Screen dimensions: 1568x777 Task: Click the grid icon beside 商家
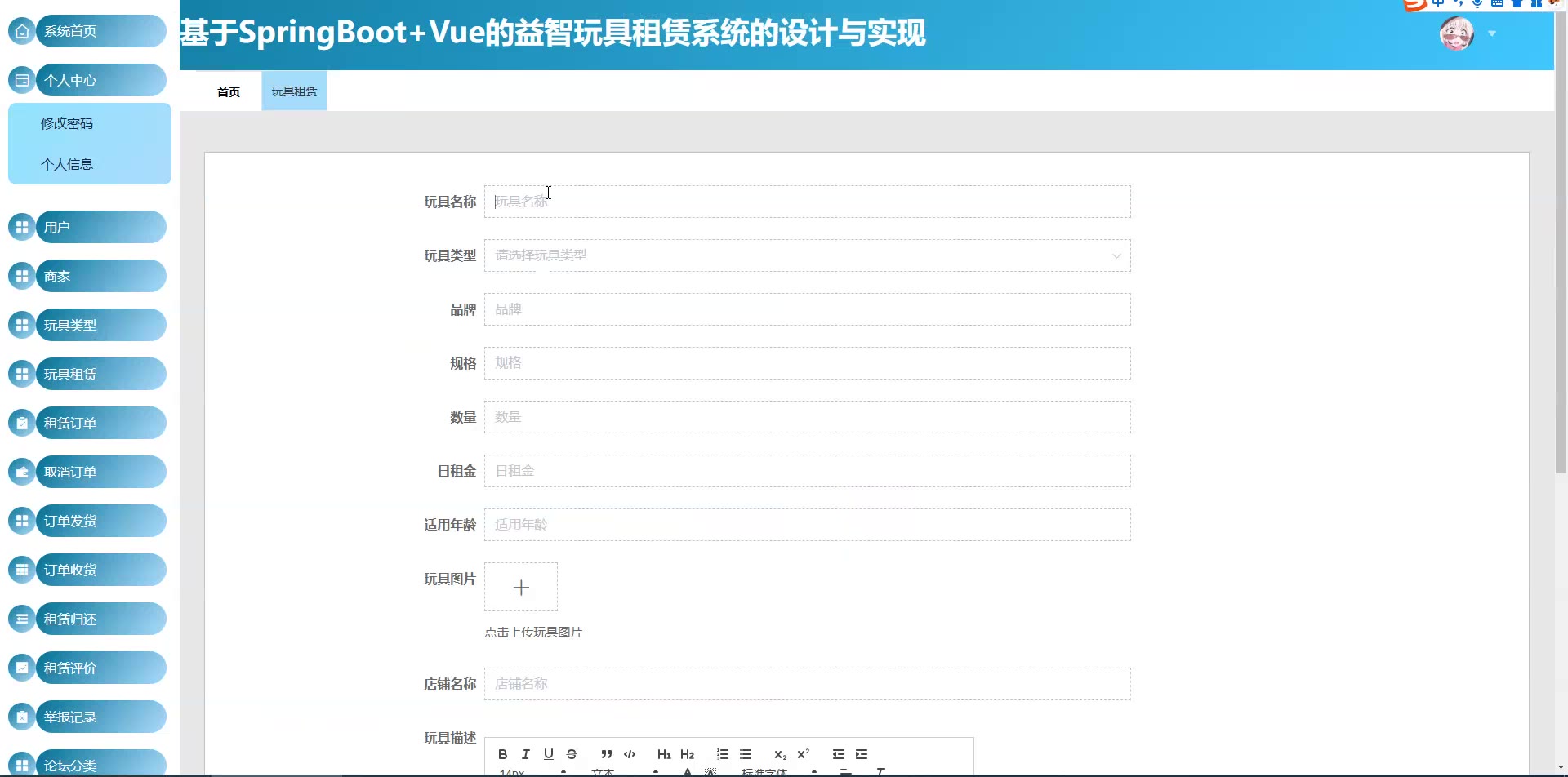(x=22, y=276)
